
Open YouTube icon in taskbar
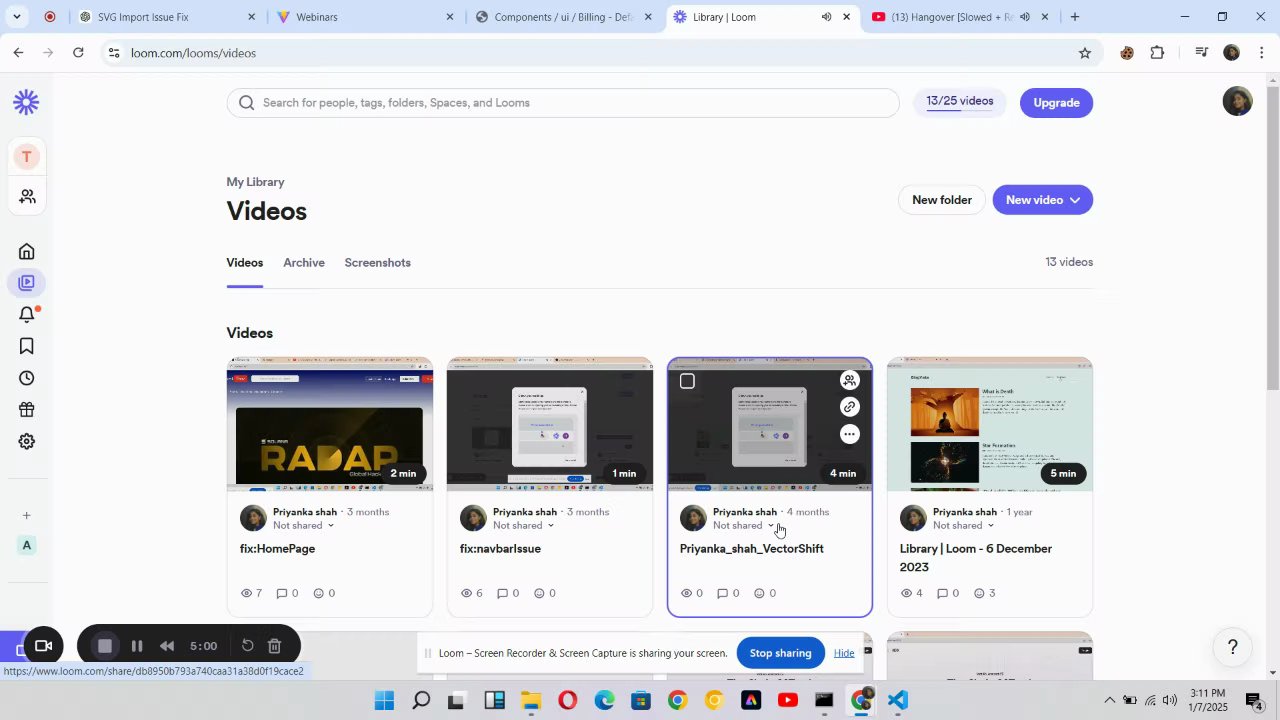[787, 700]
